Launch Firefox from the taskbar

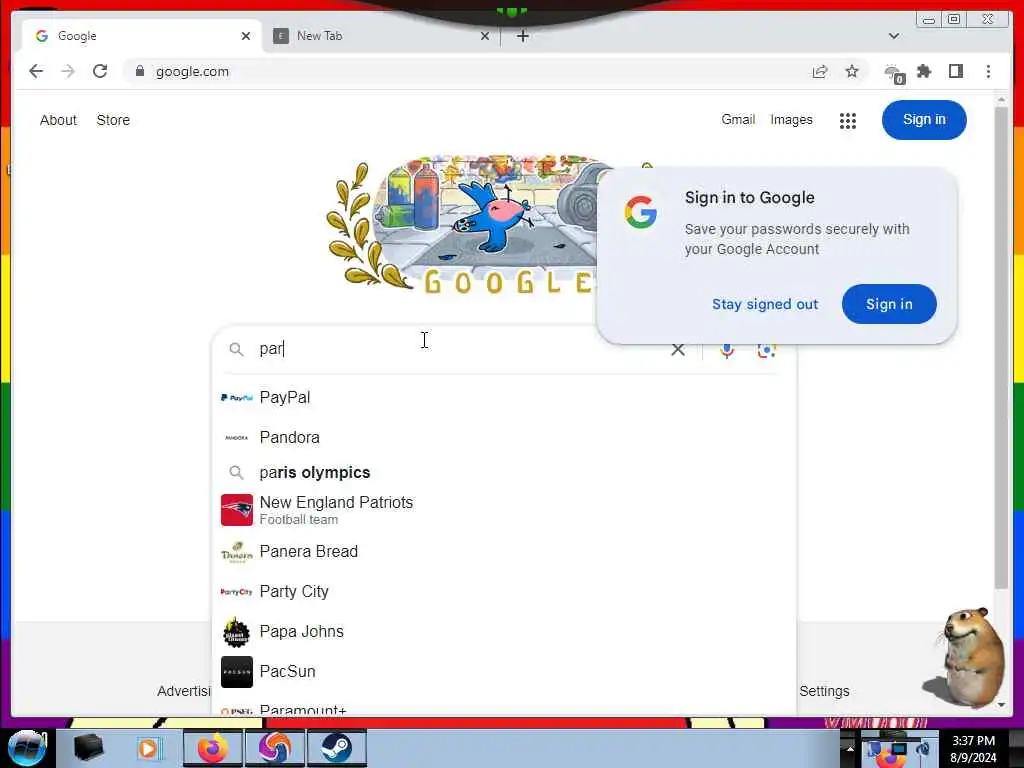pyautogui.click(x=212, y=749)
